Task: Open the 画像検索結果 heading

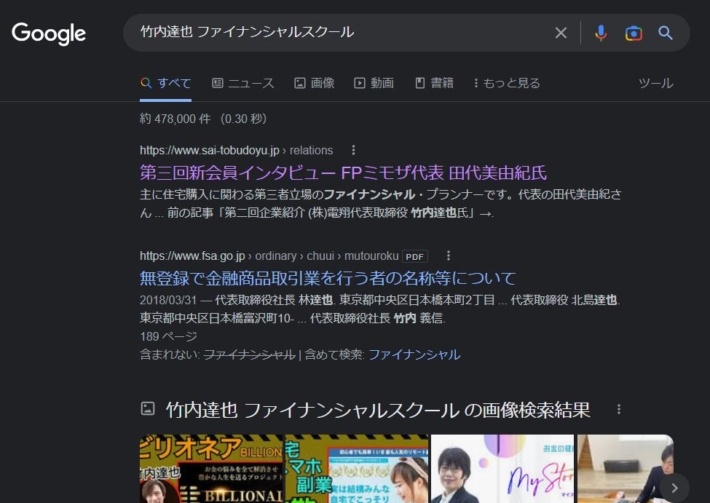Action: point(378,410)
